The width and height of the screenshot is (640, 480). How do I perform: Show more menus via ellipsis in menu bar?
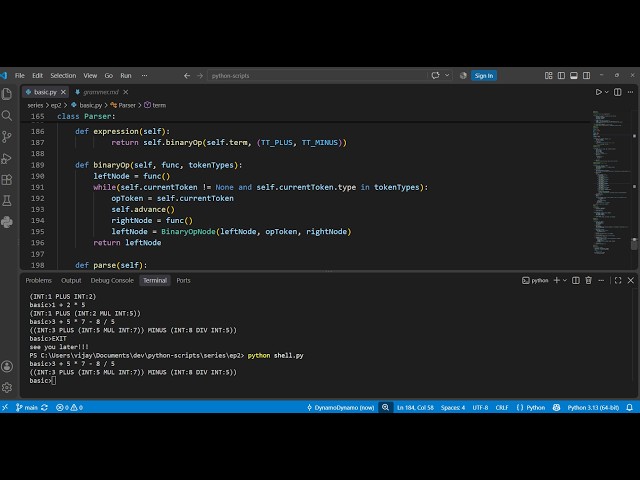[x=144, y=76]
